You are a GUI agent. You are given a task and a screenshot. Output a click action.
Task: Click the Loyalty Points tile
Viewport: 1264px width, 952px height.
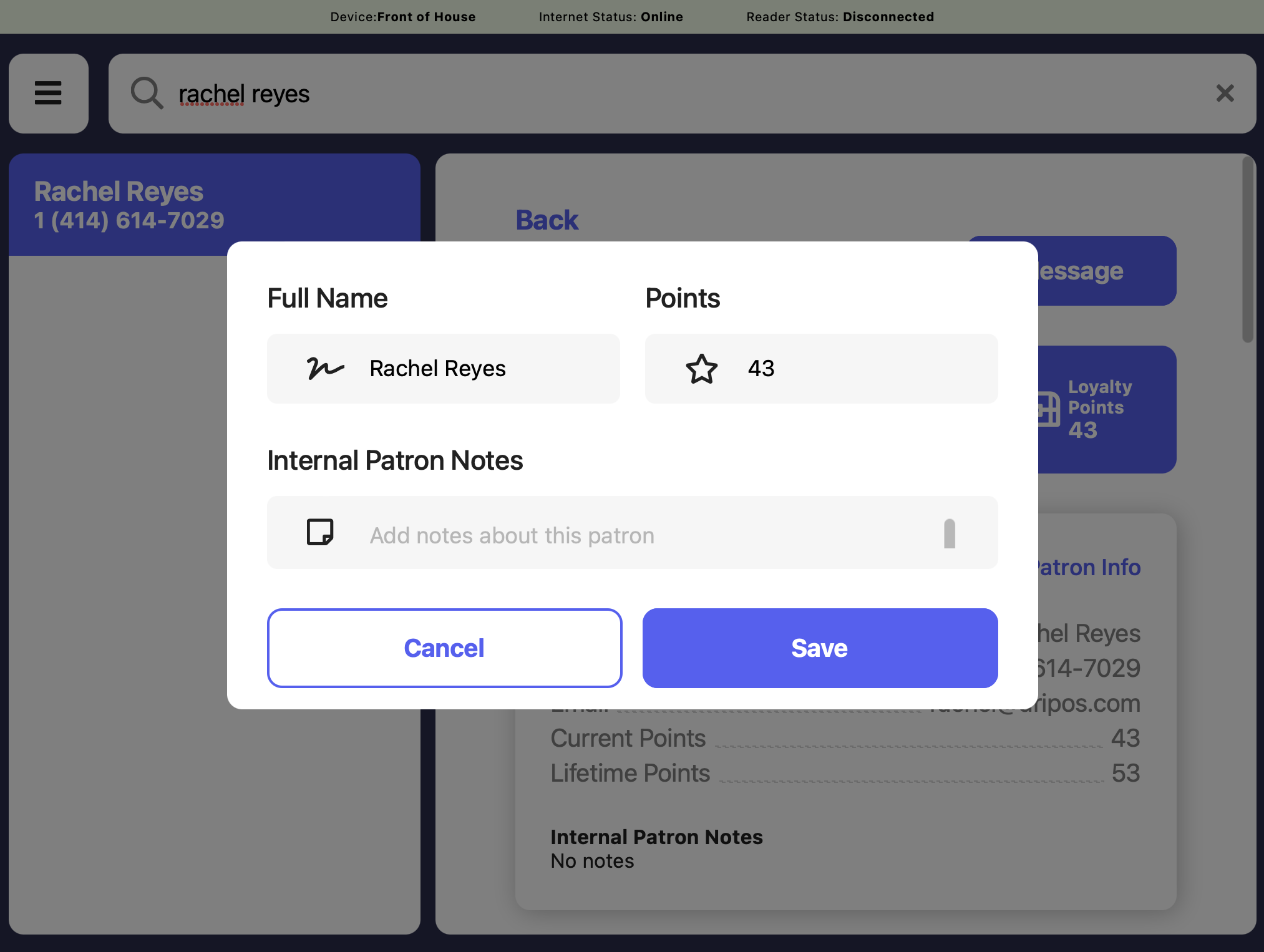click(x=1107, y=409)
